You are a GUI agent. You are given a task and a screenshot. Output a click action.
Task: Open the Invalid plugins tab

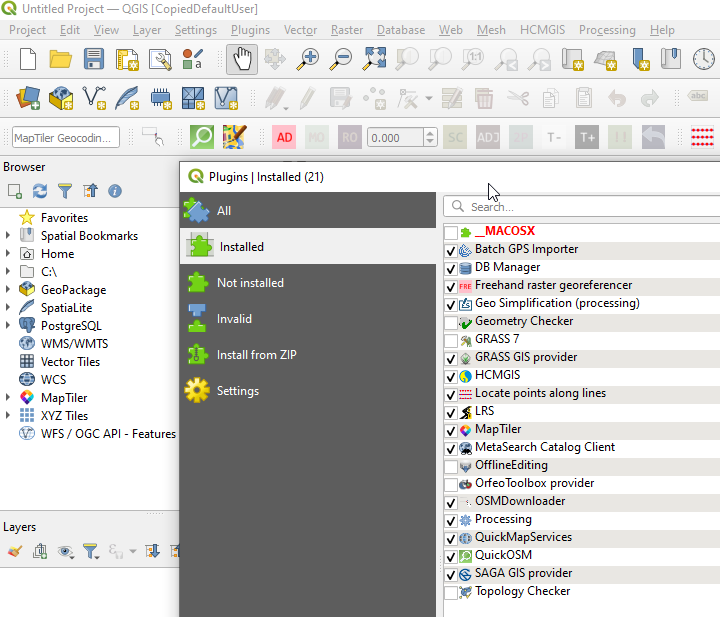coord(308,319)
